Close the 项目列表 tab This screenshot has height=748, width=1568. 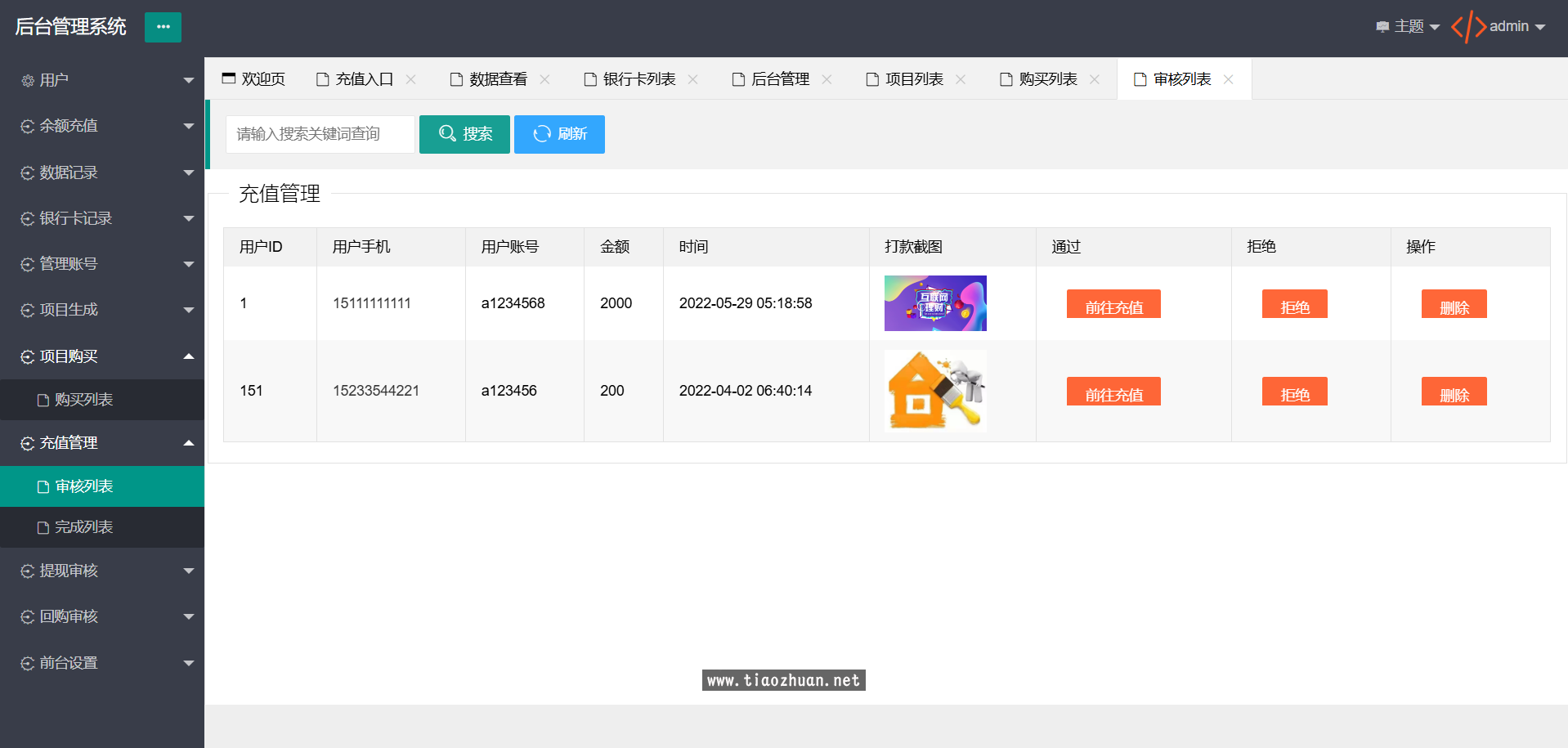coord(961,79)
